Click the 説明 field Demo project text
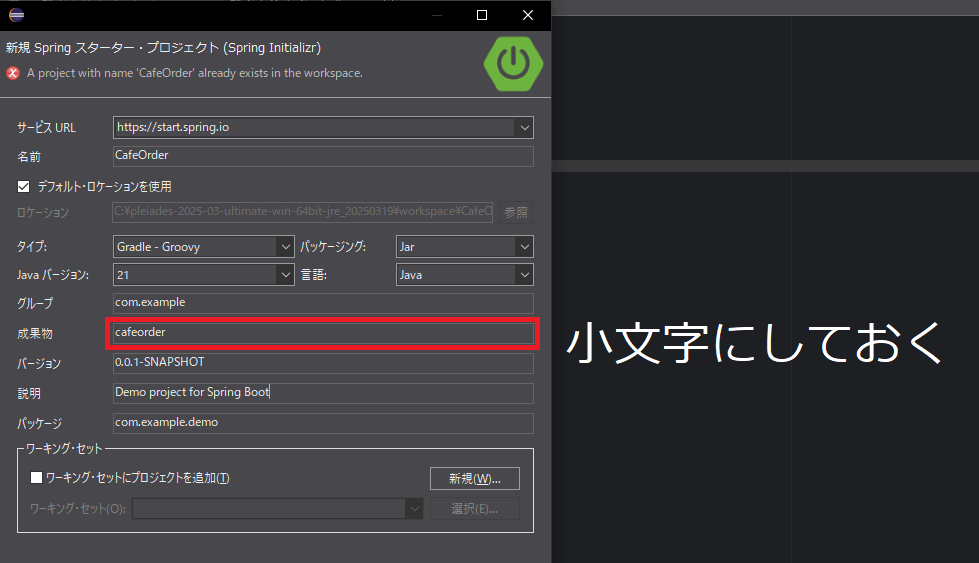This screenshot has width=979, height=563. [323, 392]
